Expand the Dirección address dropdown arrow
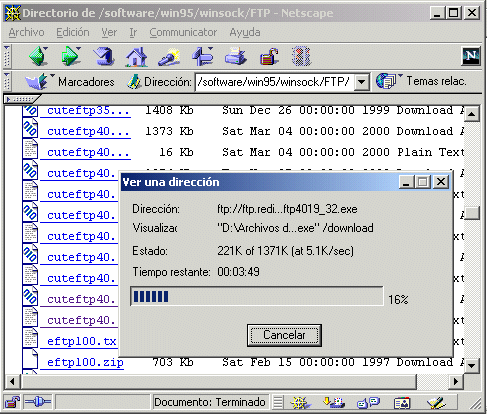This screenshot has height=414, width=487. click(362, 82)
